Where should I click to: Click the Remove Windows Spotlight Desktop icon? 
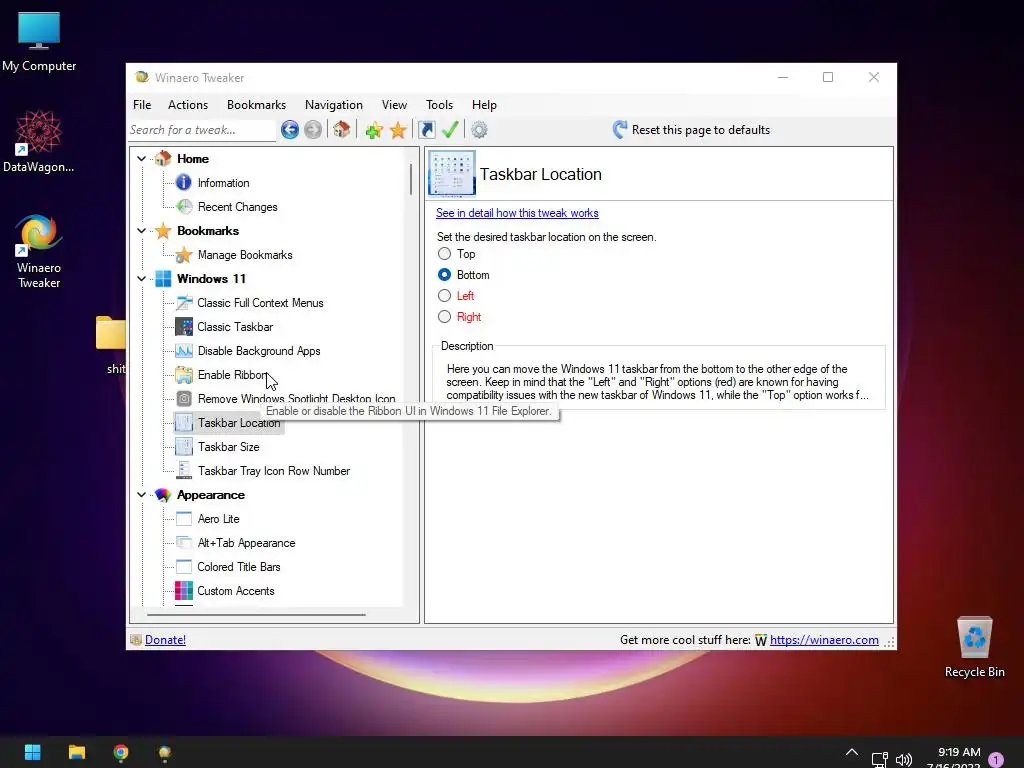click(184, 399)
